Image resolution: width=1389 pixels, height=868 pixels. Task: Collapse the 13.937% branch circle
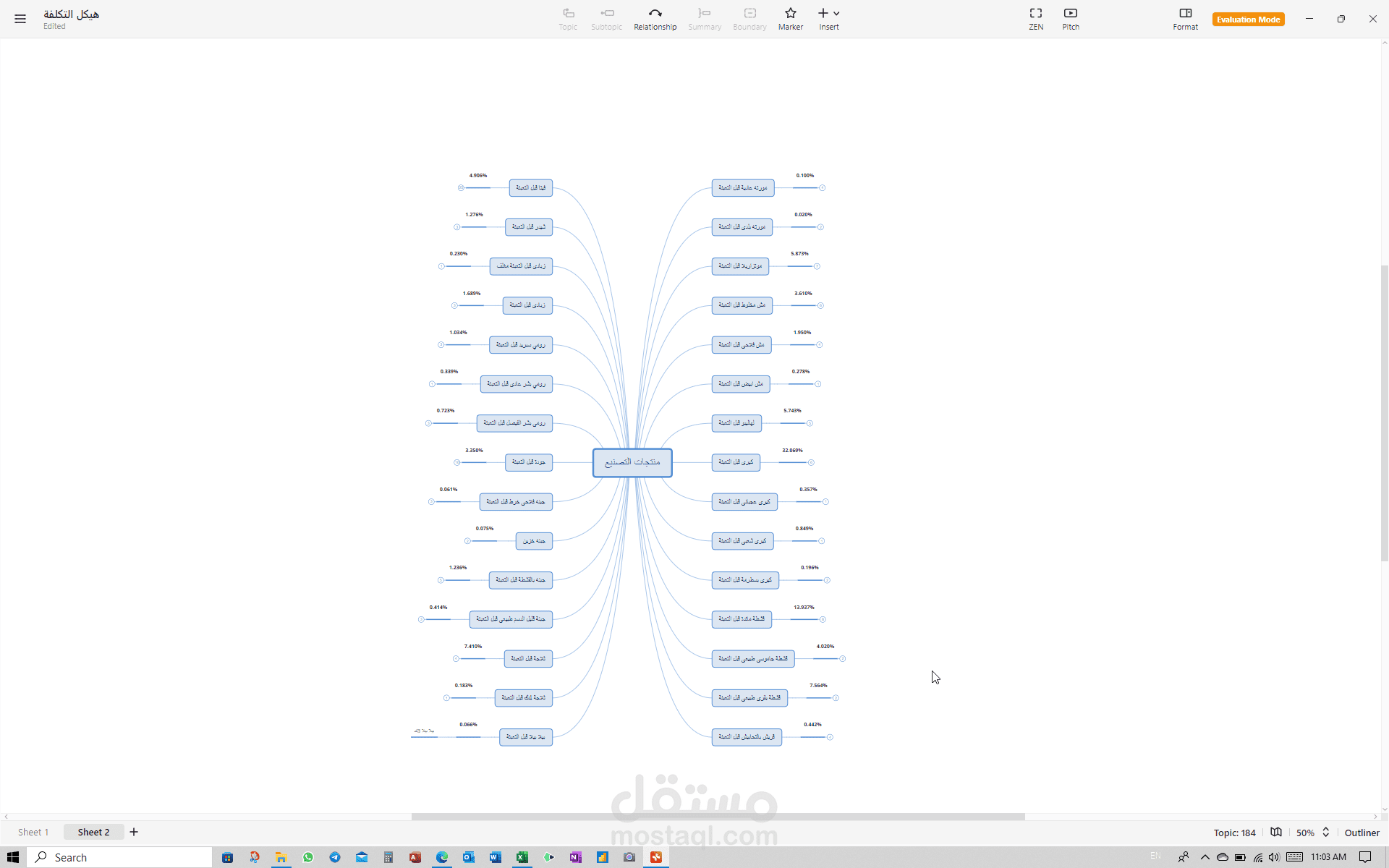pos(823,619)
